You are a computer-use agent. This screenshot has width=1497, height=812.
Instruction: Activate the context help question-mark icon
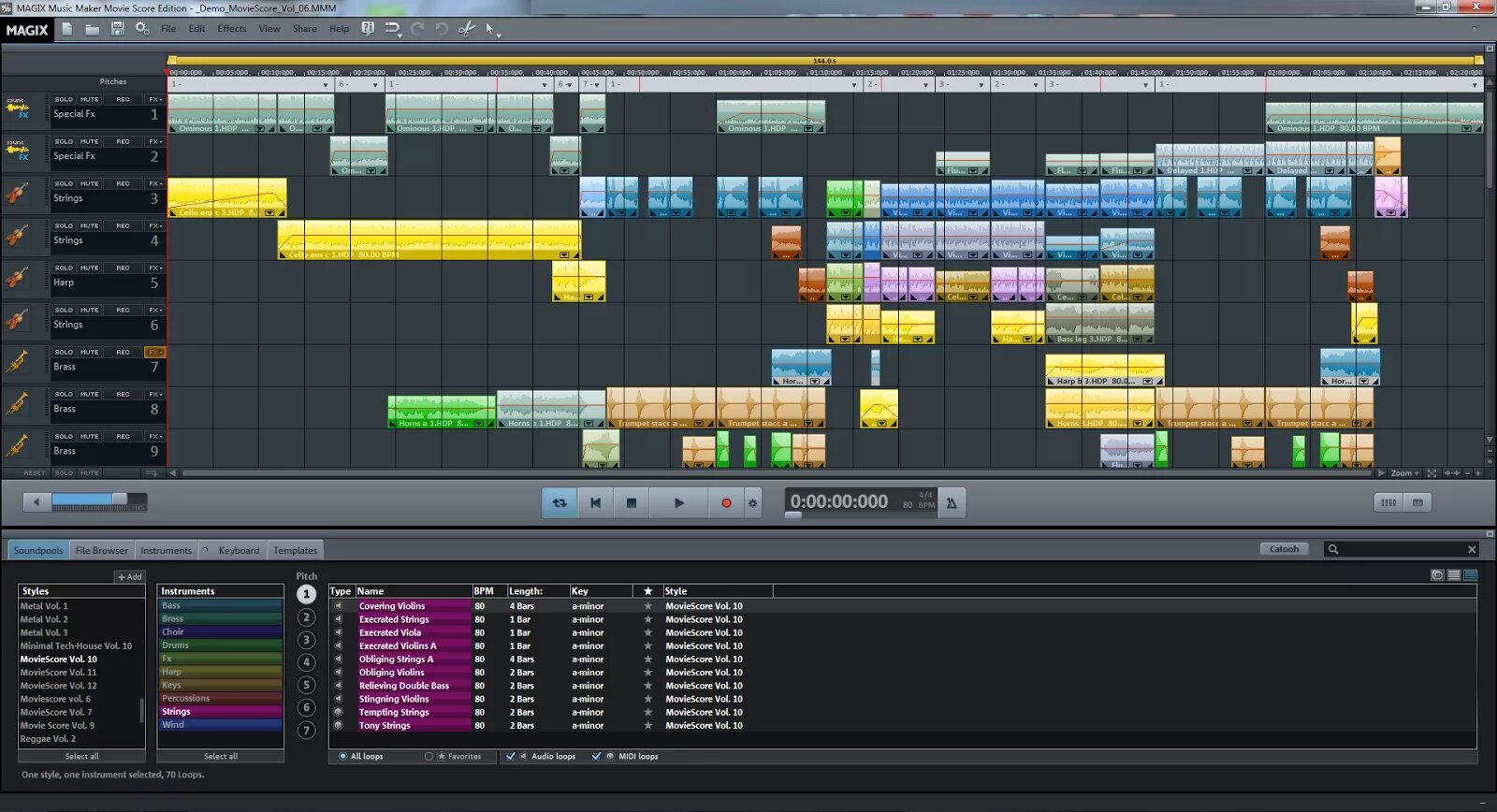tap(368, 29)
